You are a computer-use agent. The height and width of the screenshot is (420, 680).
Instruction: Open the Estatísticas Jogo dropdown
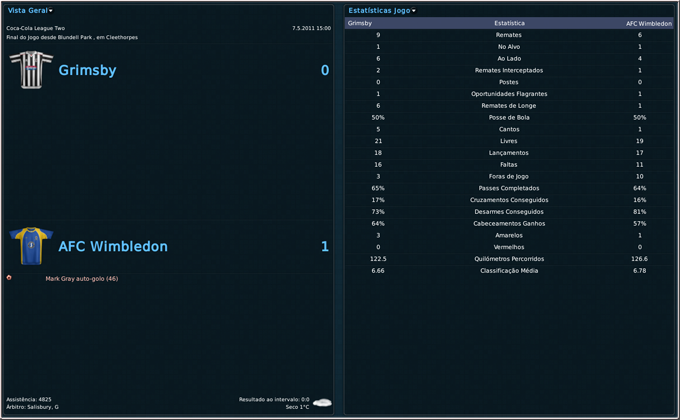coord(382,10)
